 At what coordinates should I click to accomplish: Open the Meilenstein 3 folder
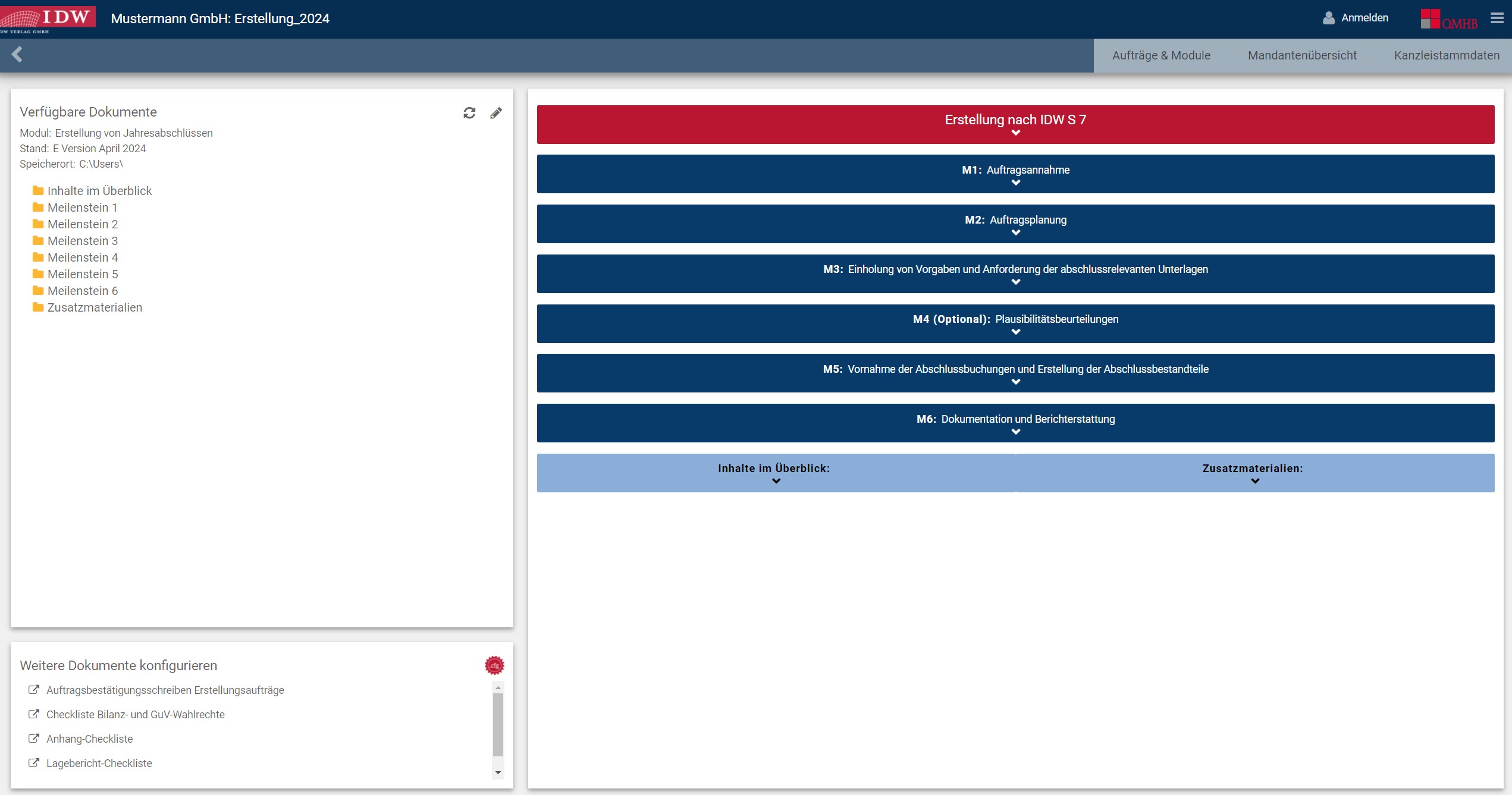pyautogui.click(x=82, y=241)
